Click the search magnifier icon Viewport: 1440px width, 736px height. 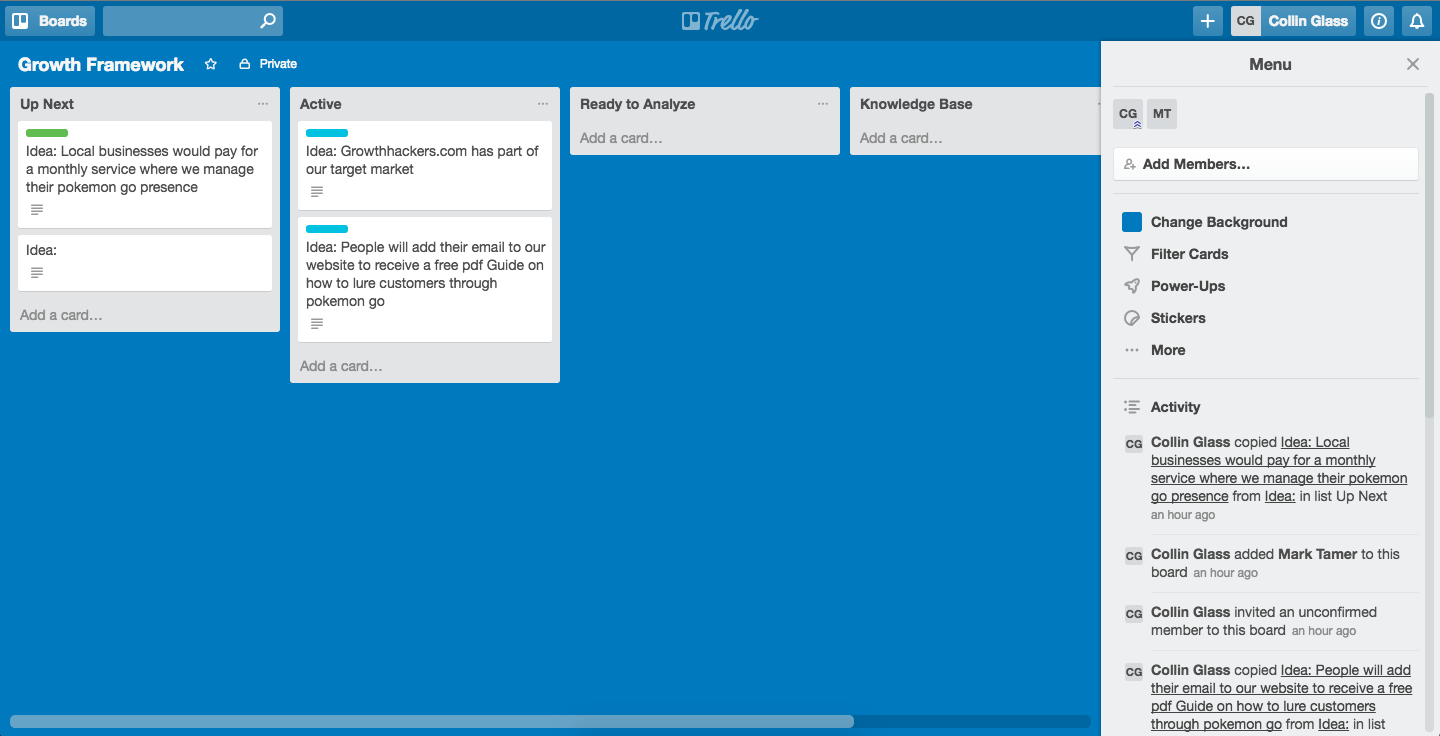coord(266,20)
